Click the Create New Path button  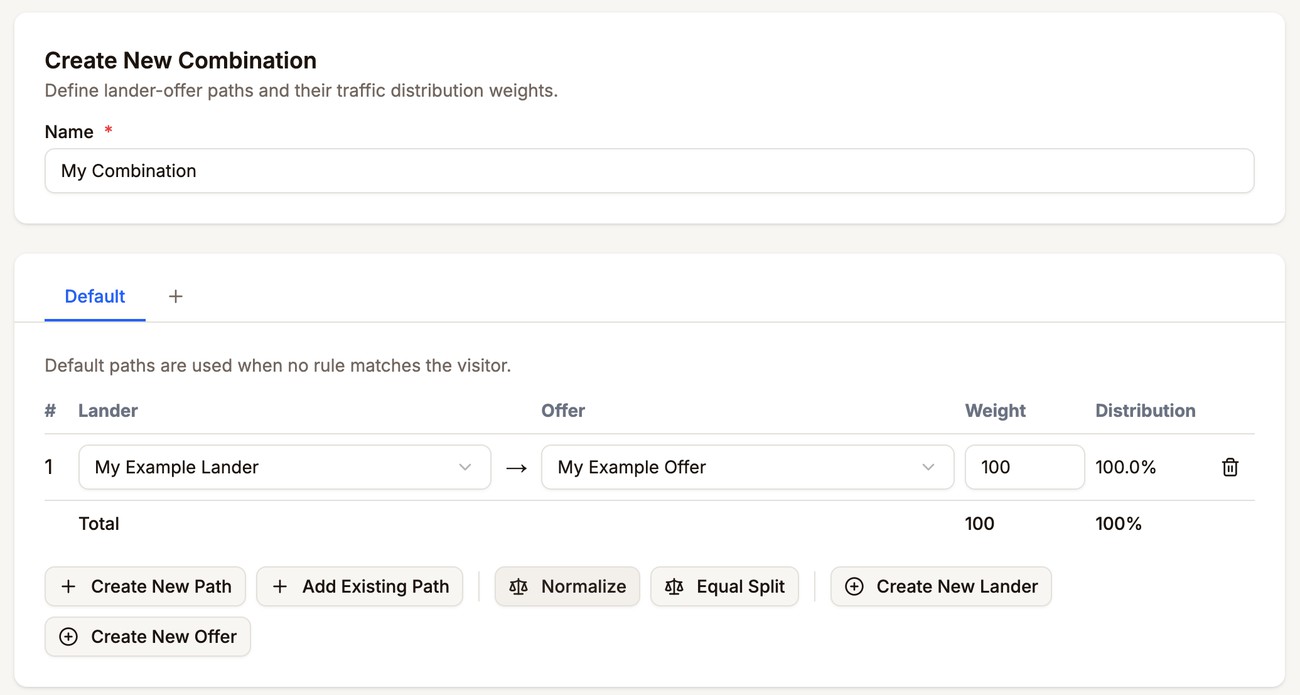(146, 586)
